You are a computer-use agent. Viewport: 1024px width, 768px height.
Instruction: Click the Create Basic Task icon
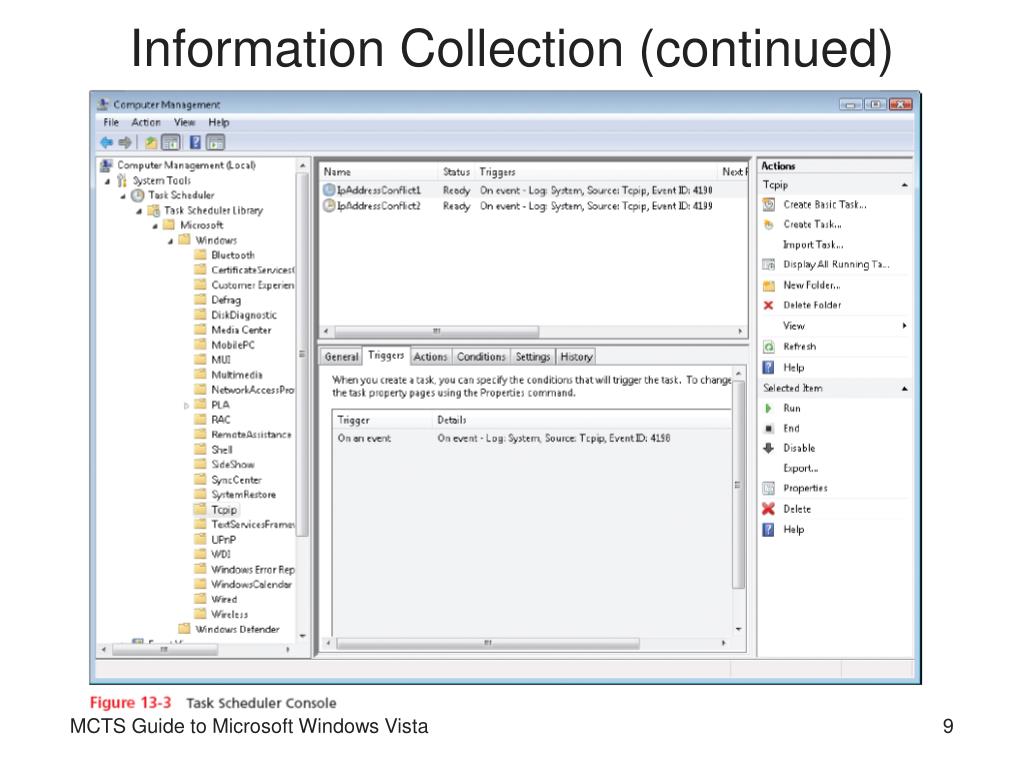tap(769, 205)
